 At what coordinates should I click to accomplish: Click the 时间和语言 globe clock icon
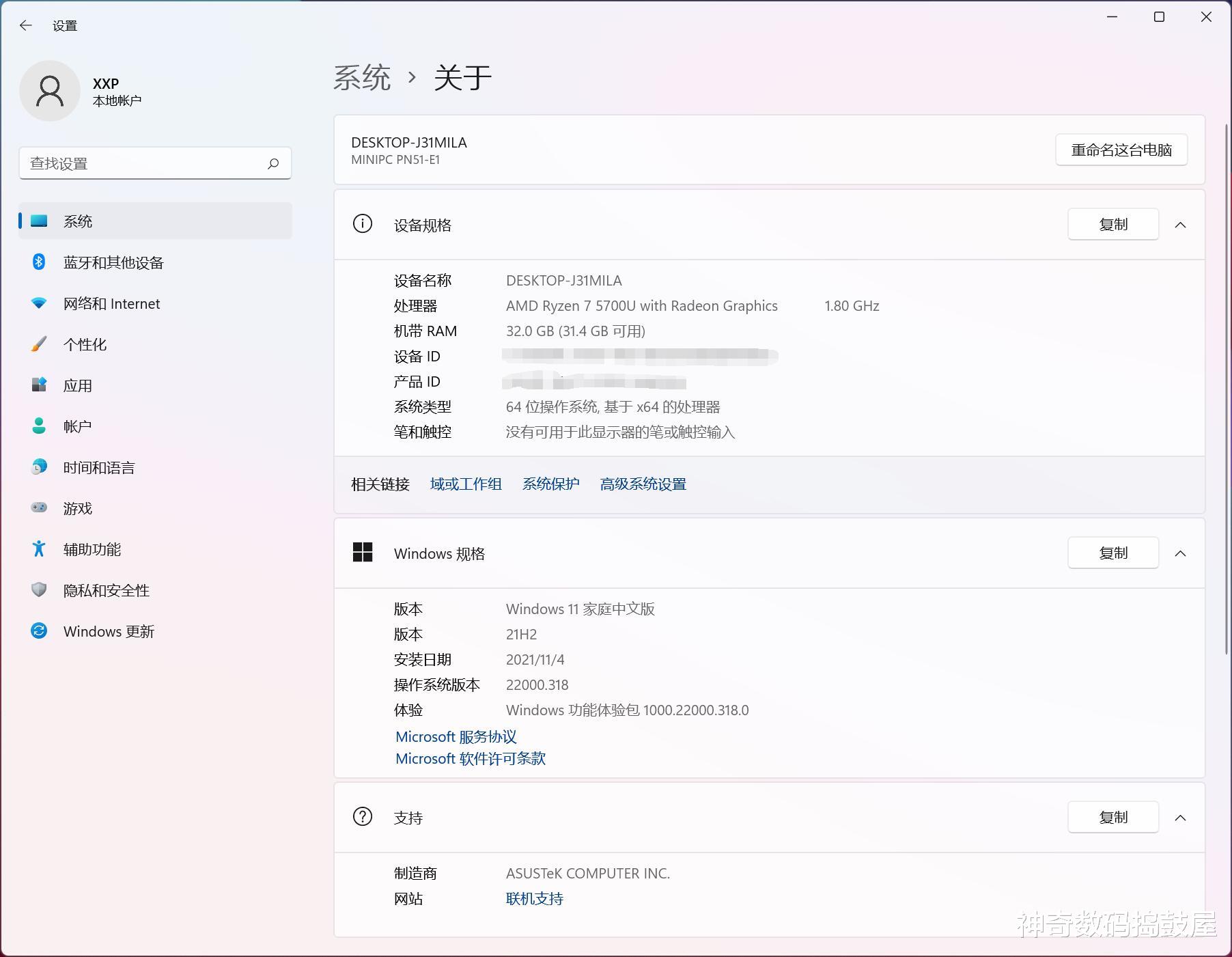(x=39, y=467)
